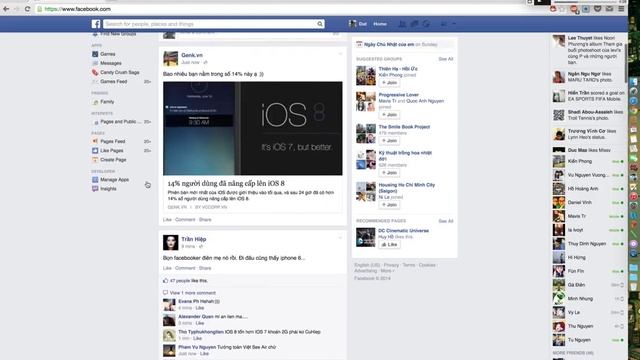Open the More dropdown in footer links
640x360 pixels.
(387, 271)
